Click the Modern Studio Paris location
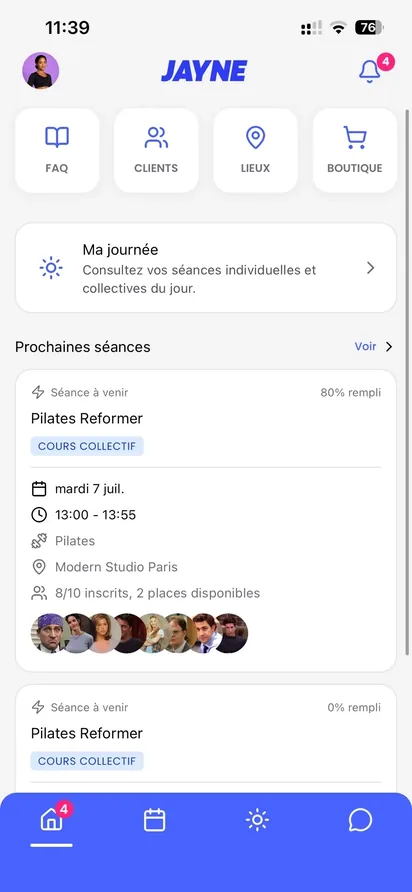The width and height of the screenshot is (412, 892). (x=116, y=567)
